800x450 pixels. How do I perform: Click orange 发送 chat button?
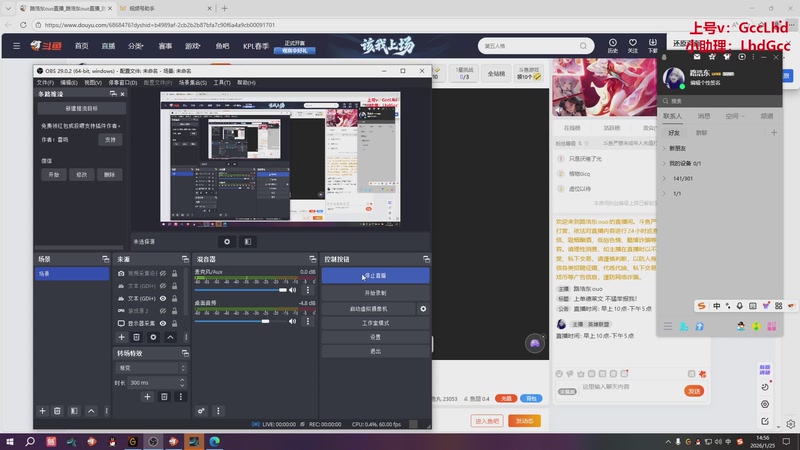(694, 391)
